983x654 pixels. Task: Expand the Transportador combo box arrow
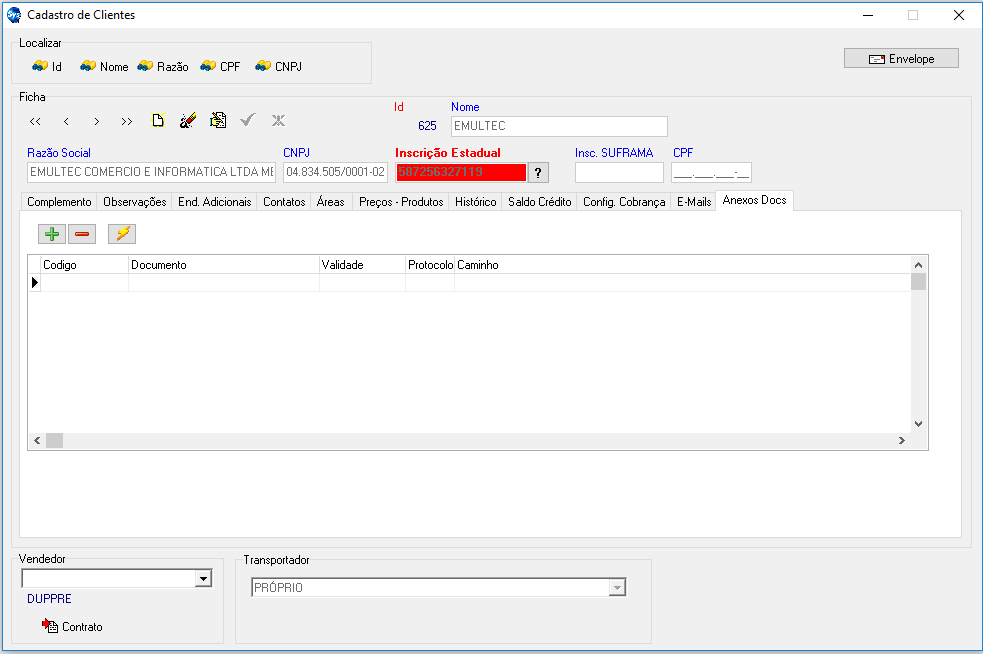pyautogui.click(x=617, y=588)
